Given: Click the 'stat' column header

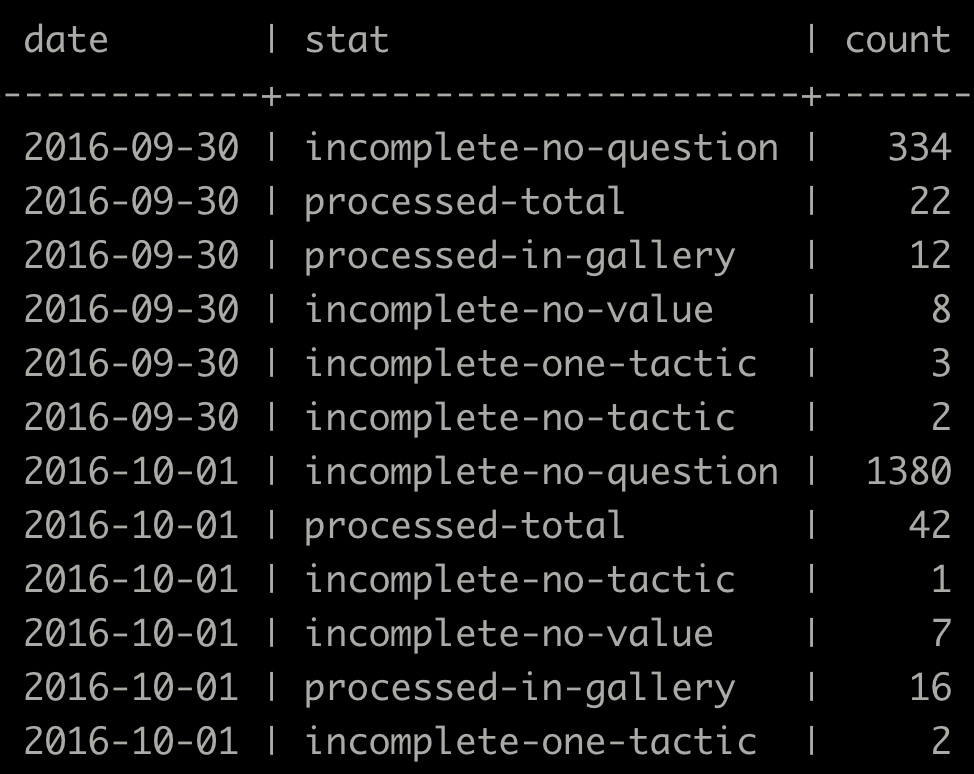Looking at the screenshot, I should (x=346, y=40).
